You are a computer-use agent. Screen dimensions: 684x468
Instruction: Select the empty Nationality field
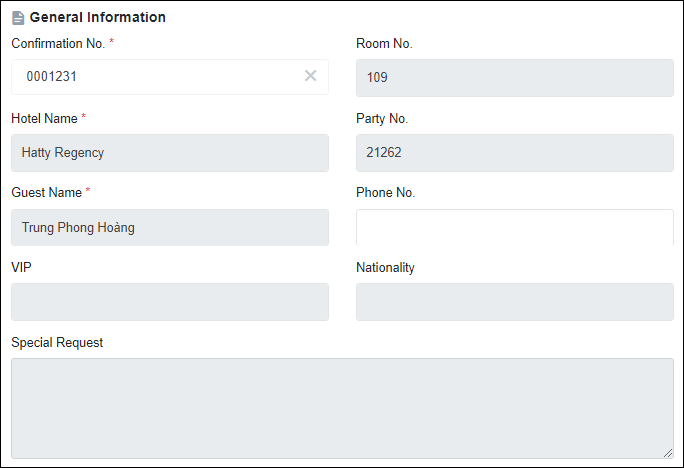514,302
